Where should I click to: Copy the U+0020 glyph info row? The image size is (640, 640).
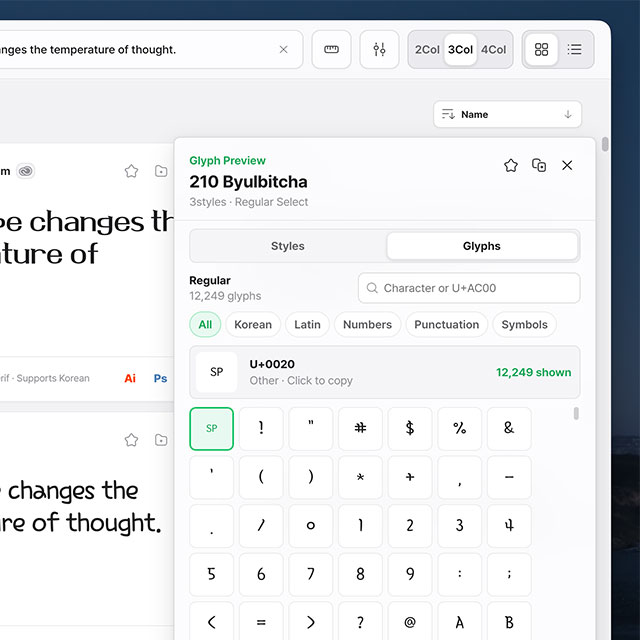click(x=384, y=372)
